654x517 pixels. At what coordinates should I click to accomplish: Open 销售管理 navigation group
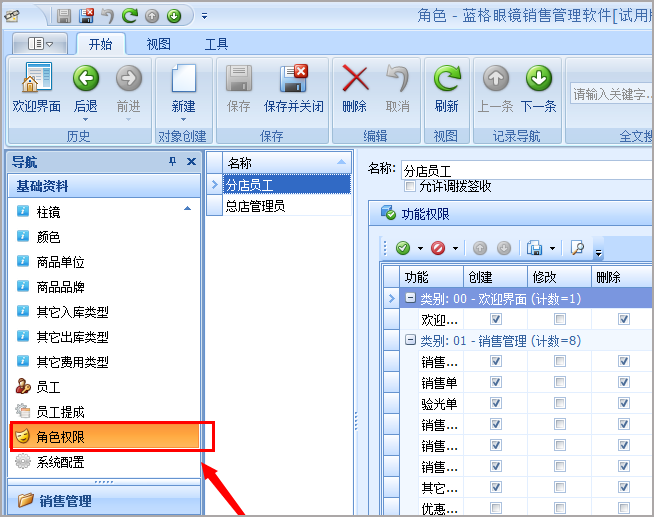[x=104, y=500]
